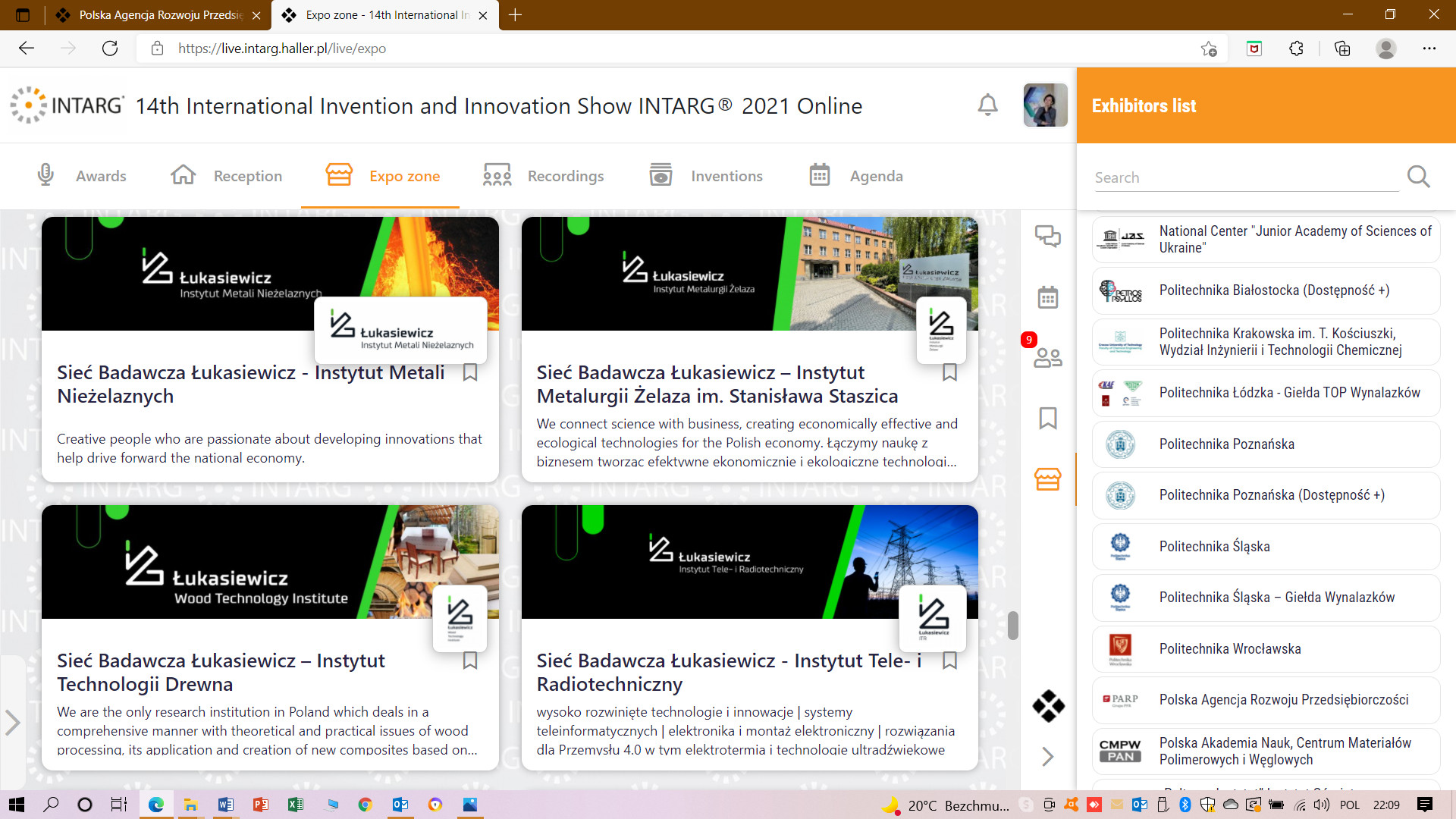Open the people icon with 9 badge
The image size is (1456, 819).
(x=1048, y=356)
